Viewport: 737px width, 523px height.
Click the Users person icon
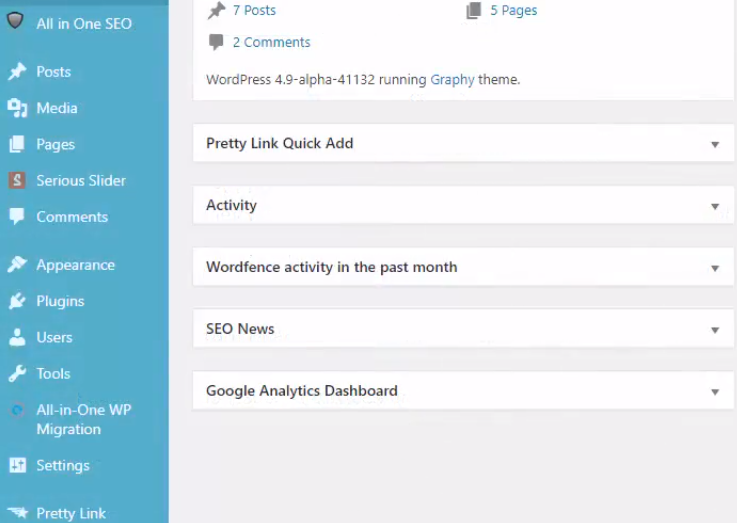click(x=17, y=337)
